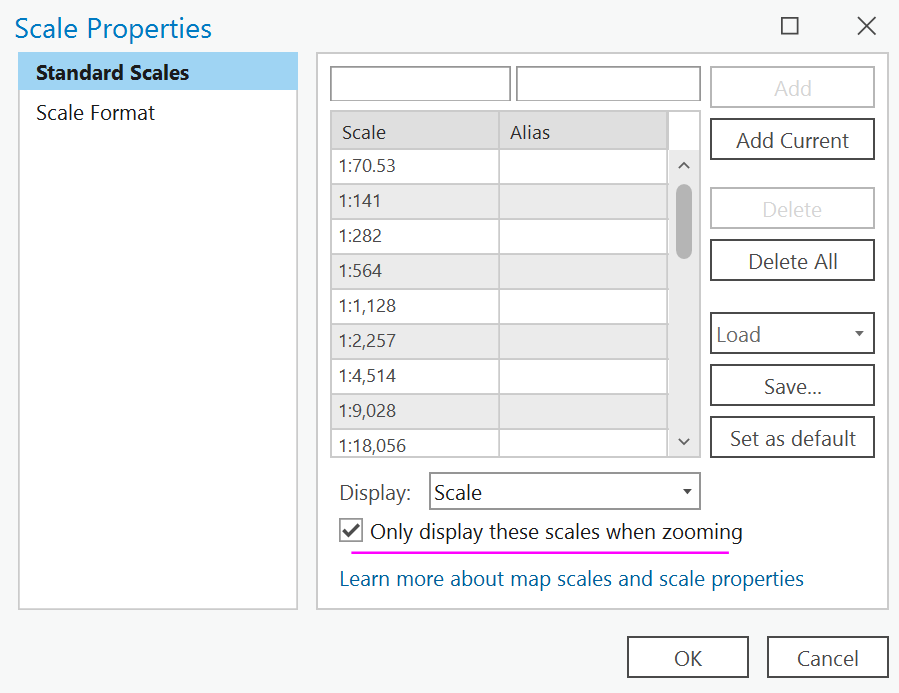
Task: Click the Add Current button
Action: click(792, 140)
